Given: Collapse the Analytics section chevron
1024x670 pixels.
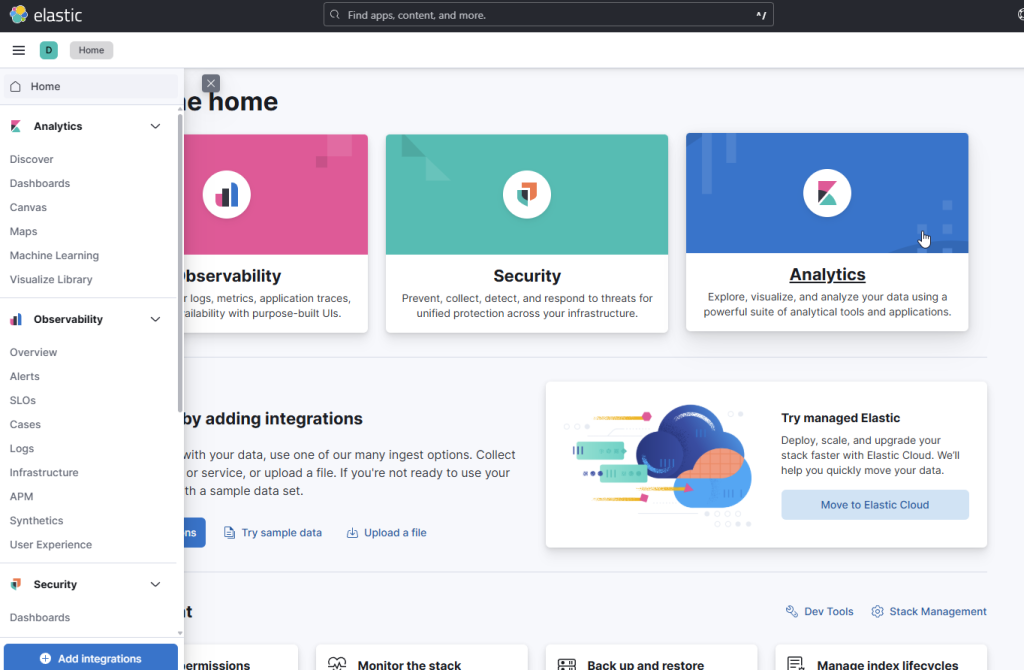Looking at the screenshot, I should click(x=155, y=126).
